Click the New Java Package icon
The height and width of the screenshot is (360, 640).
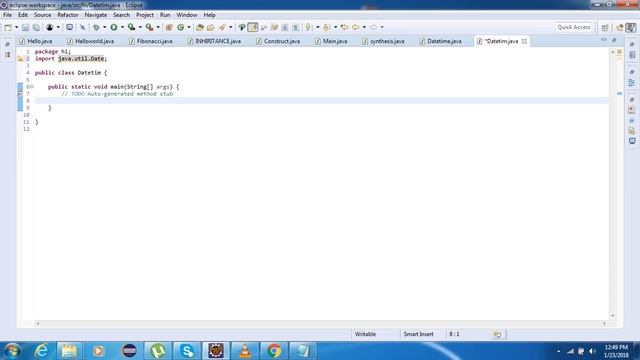[x=169, y=27]
